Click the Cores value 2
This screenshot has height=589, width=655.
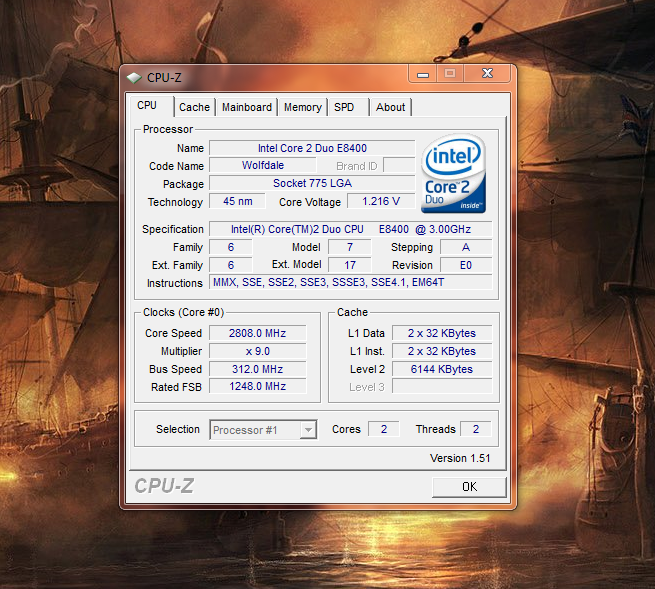click(383, 429)
